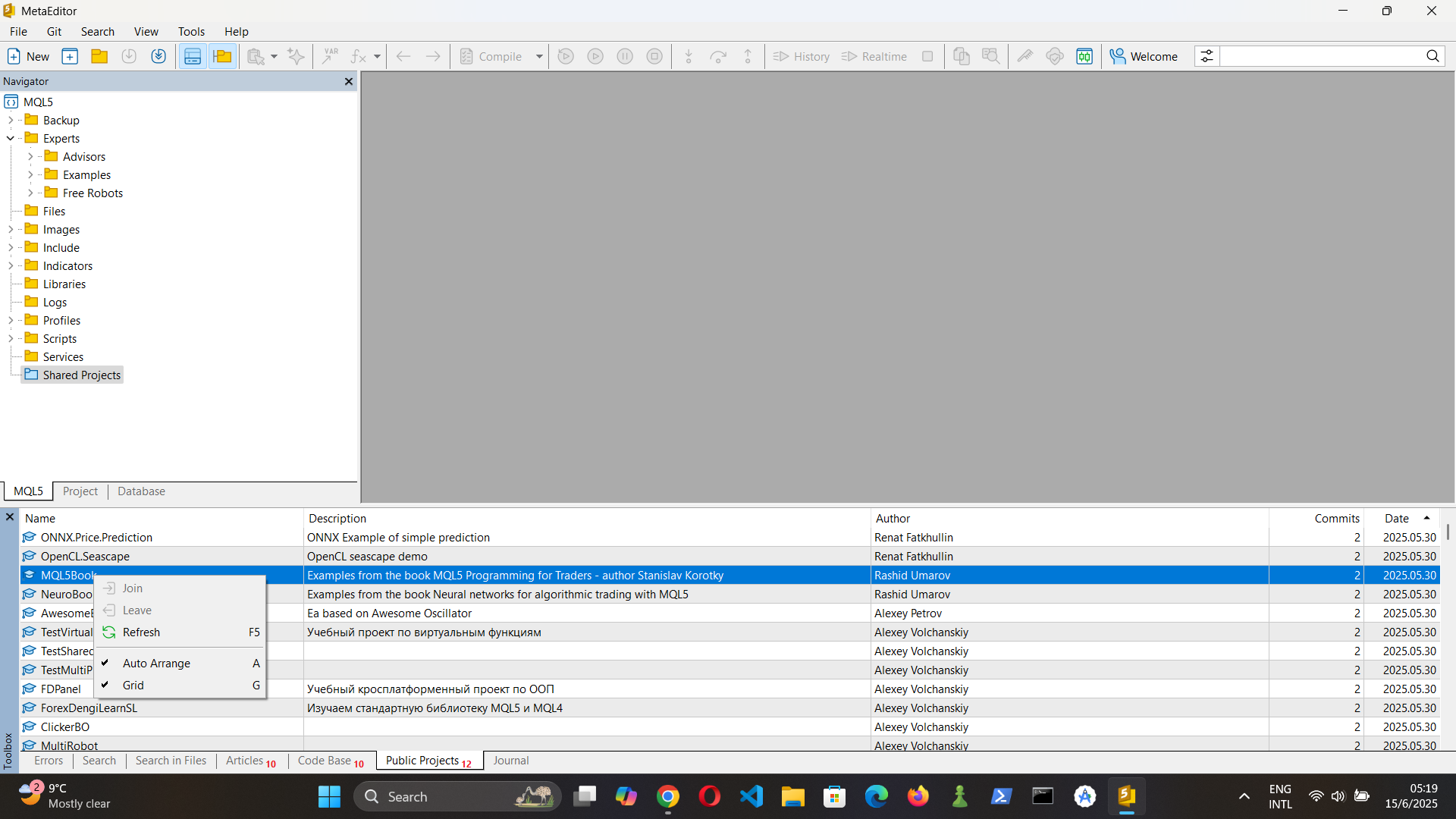
Task: Click the History profiling button
Action: [x=802, y=56]
